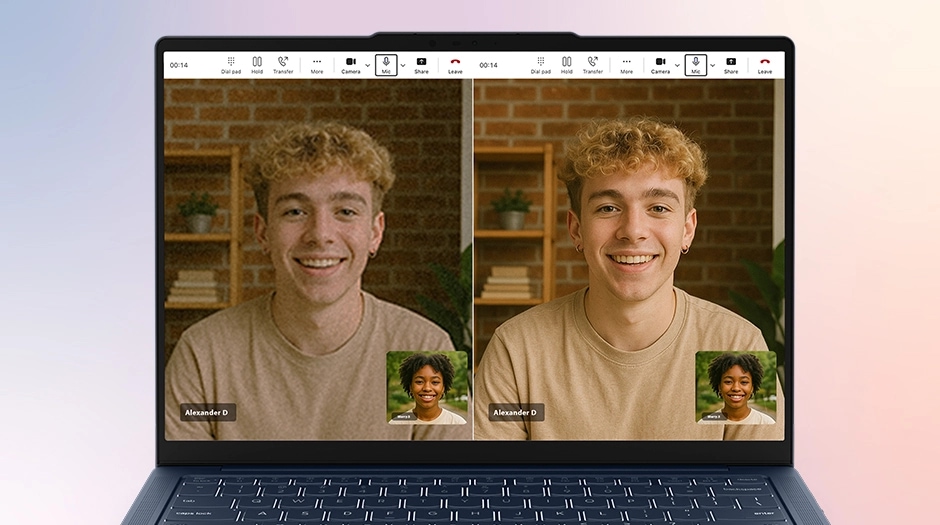
Task: Click Transfer icon in the left call toolbar
Action: click(x=283, y=65)
